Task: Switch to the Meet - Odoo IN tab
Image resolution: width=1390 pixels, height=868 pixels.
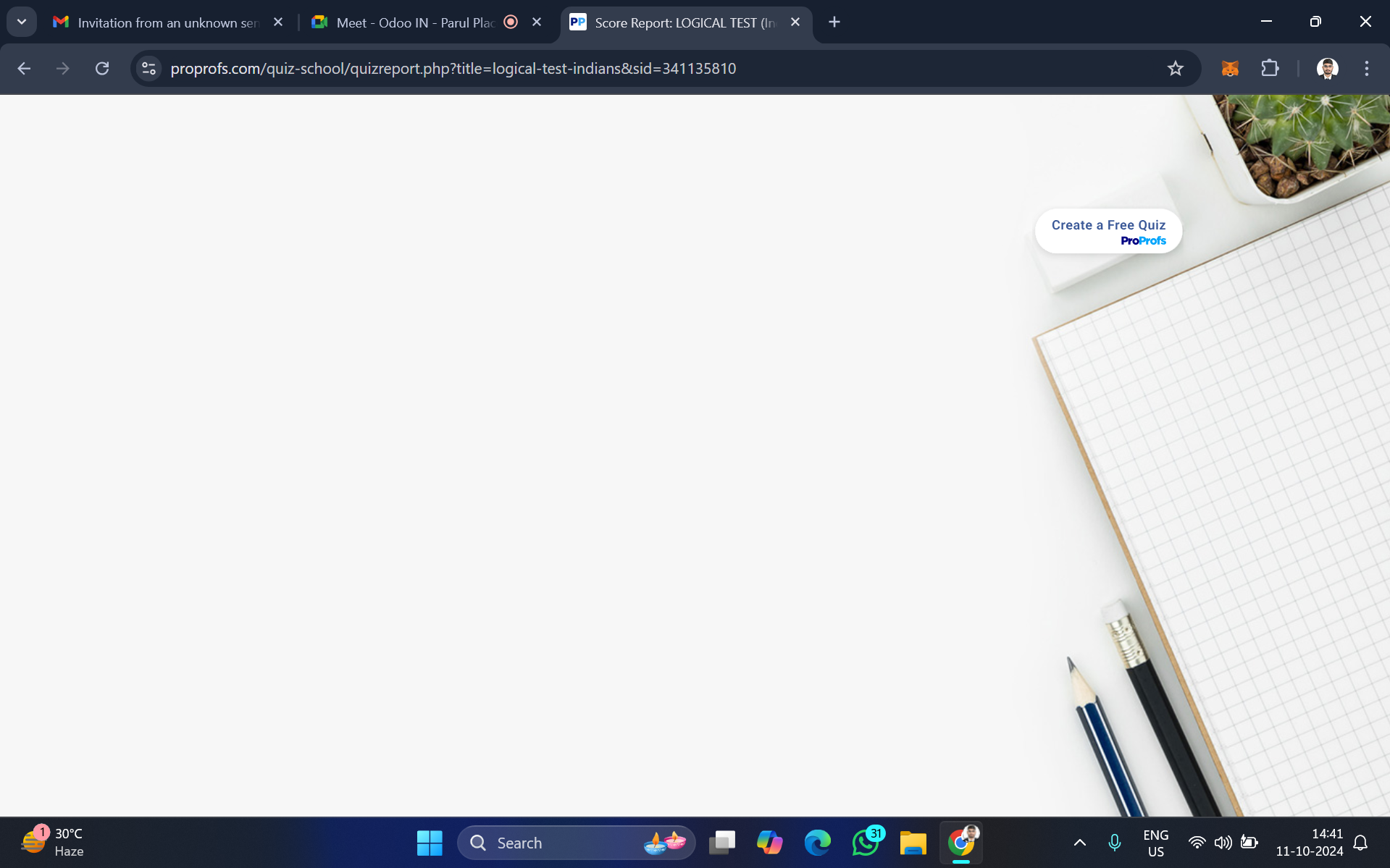Action: coord(416,22)
